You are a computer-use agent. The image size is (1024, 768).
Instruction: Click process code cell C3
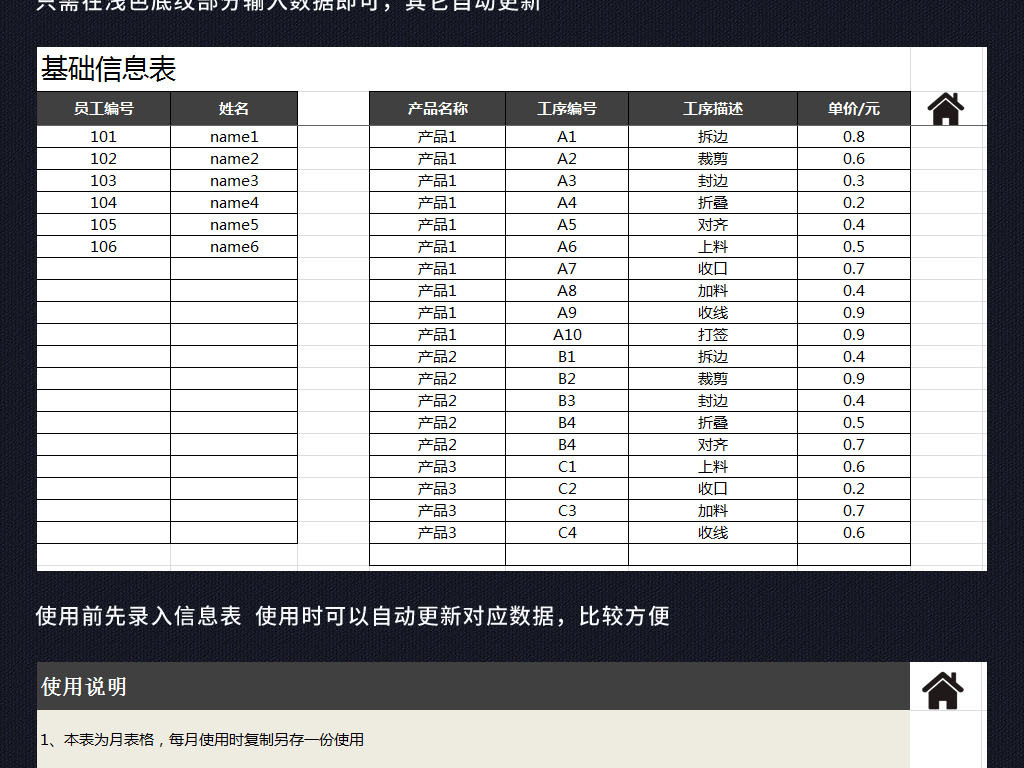567,511
